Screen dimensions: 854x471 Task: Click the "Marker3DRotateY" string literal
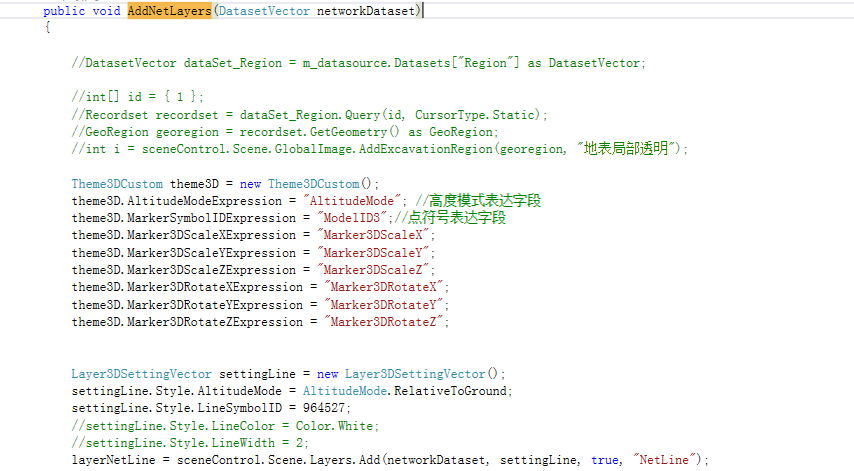tap(383, 305)
